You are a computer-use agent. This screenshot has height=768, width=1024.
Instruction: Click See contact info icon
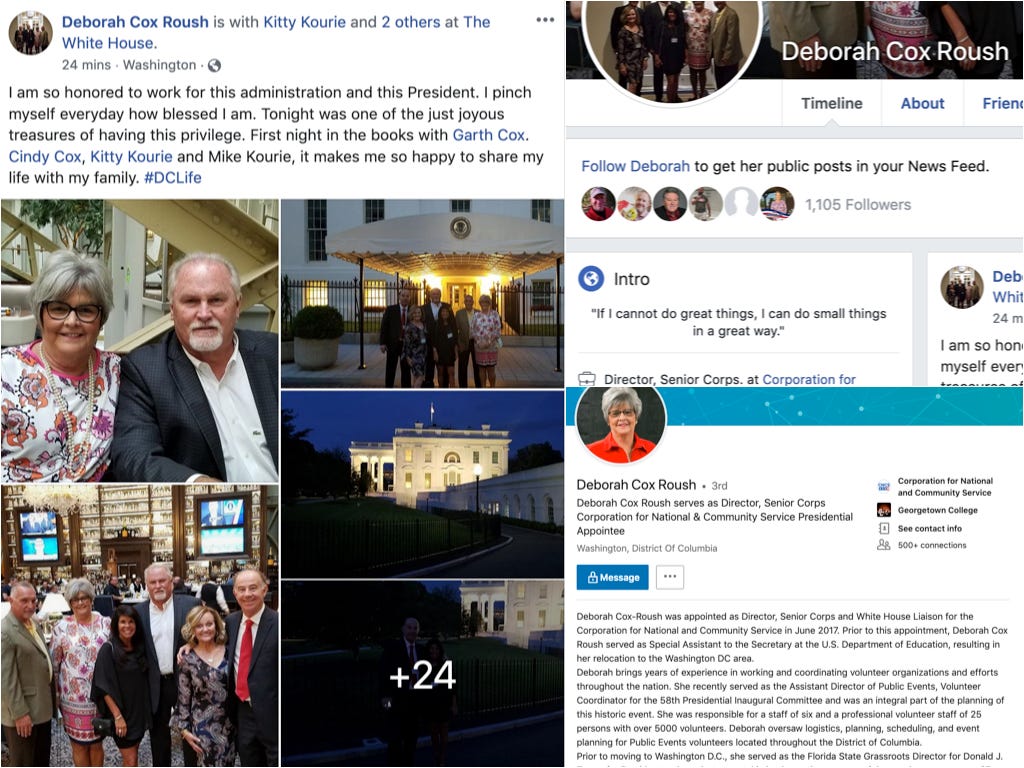884,528
